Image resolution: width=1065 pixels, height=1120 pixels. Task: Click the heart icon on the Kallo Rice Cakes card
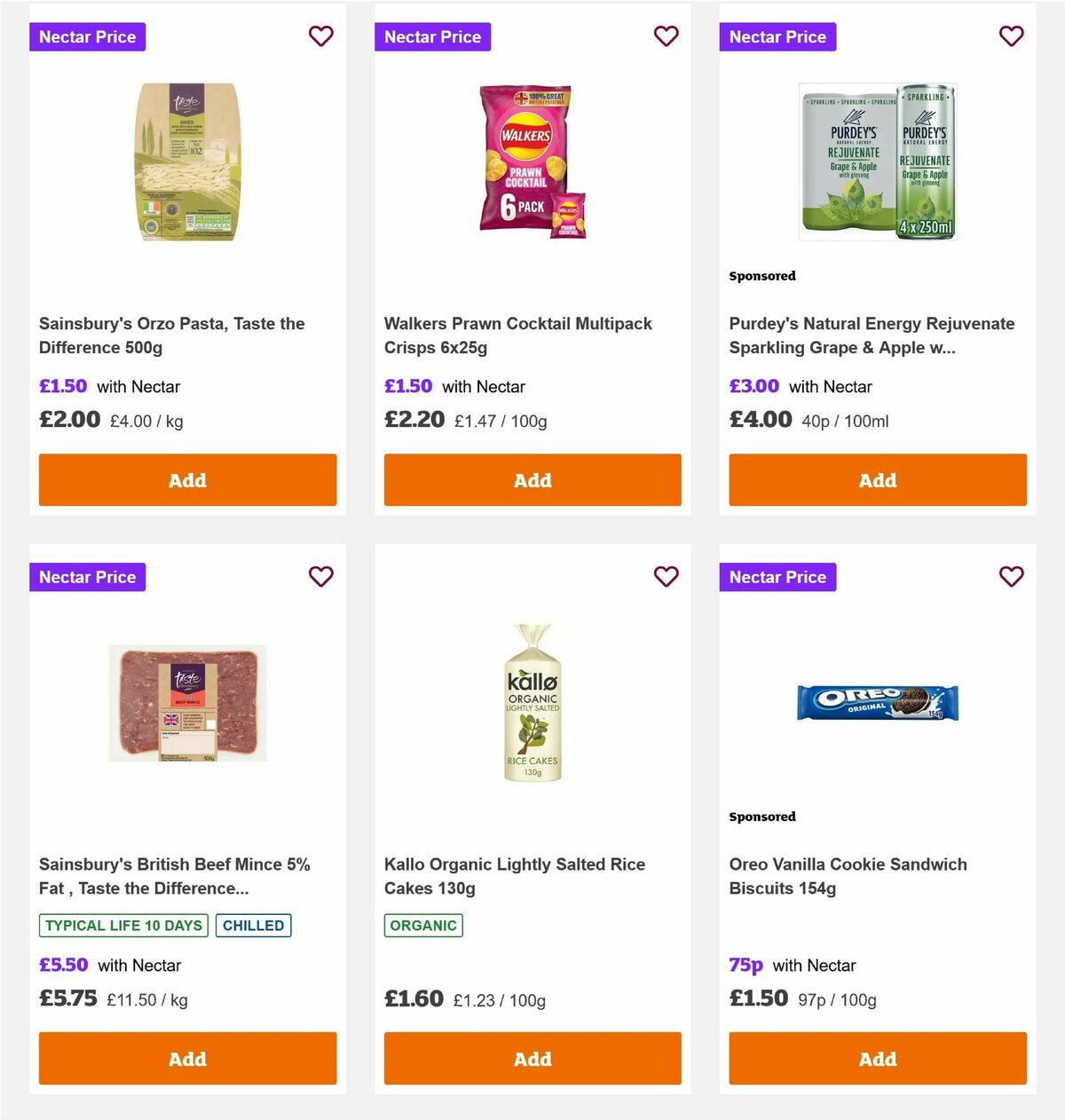[x=666, y=577]
